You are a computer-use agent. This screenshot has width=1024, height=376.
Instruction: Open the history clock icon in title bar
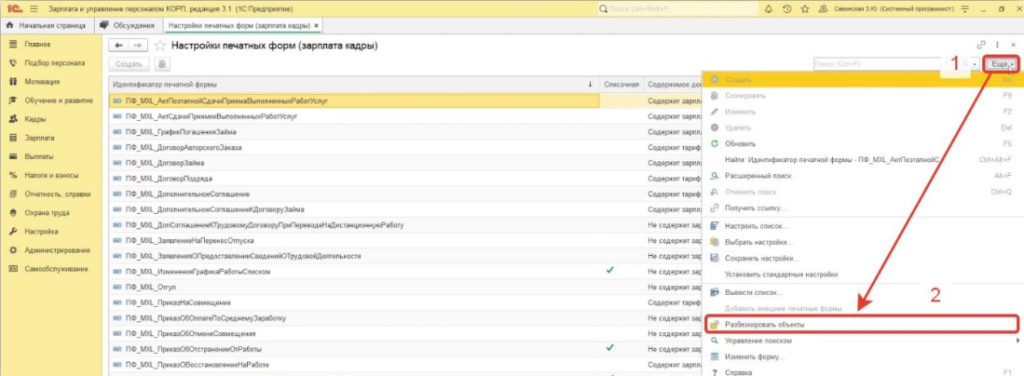[x=787, y=10]
